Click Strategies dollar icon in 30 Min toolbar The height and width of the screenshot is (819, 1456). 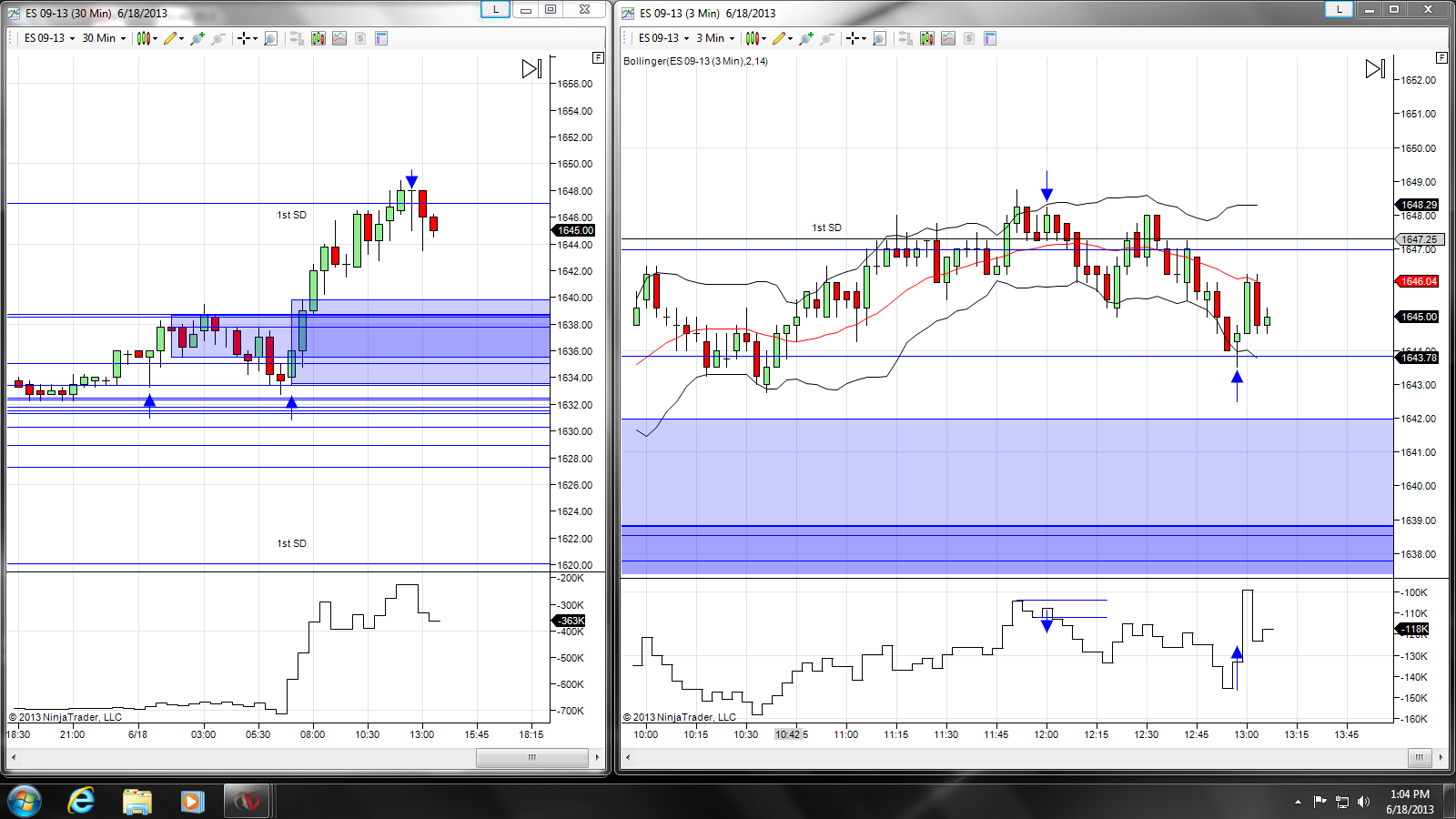[360, 38]
